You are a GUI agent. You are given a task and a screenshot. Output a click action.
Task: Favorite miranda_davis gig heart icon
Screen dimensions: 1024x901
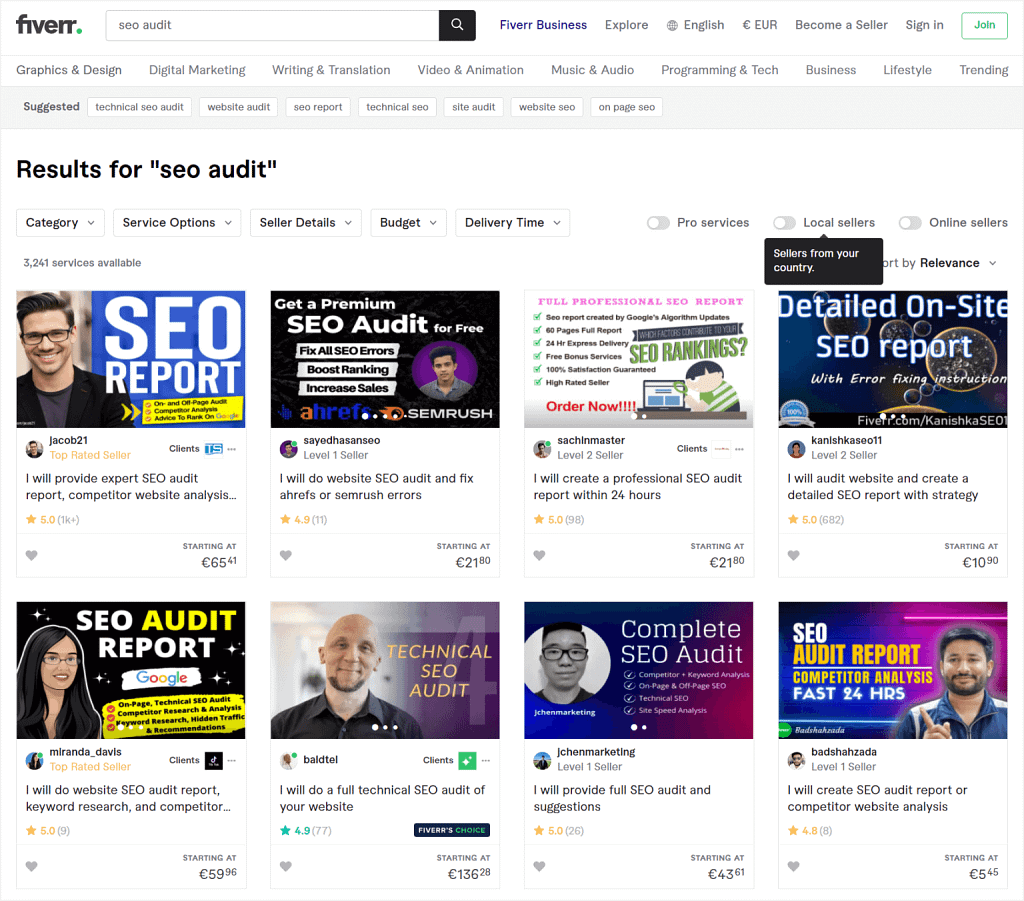coord(31,866)
